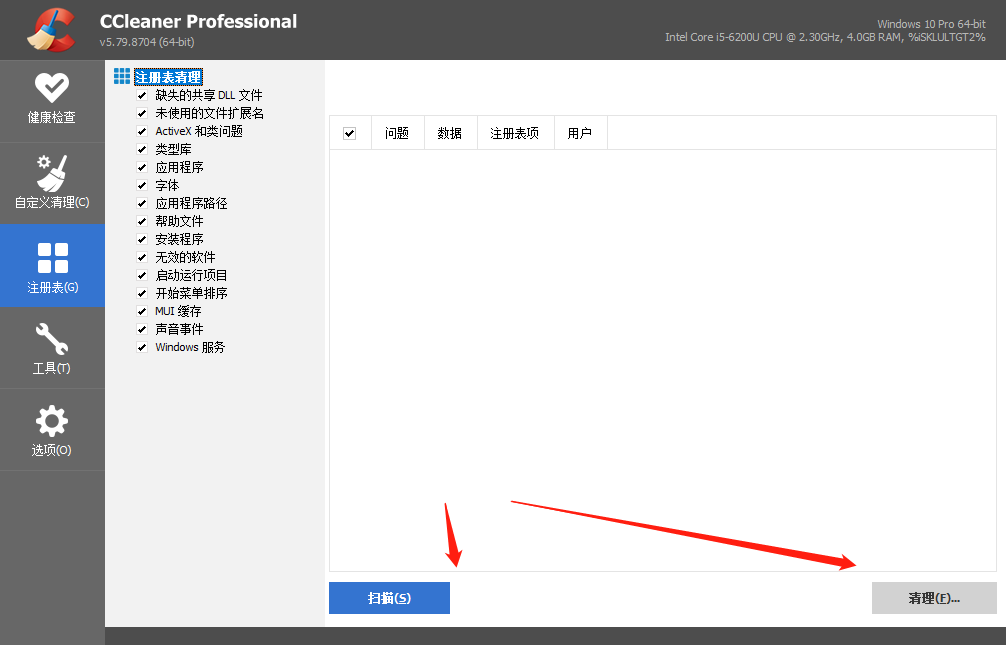Sort results by 问题 column
This screenshot has width=1006, height=645.
[397, 133]
